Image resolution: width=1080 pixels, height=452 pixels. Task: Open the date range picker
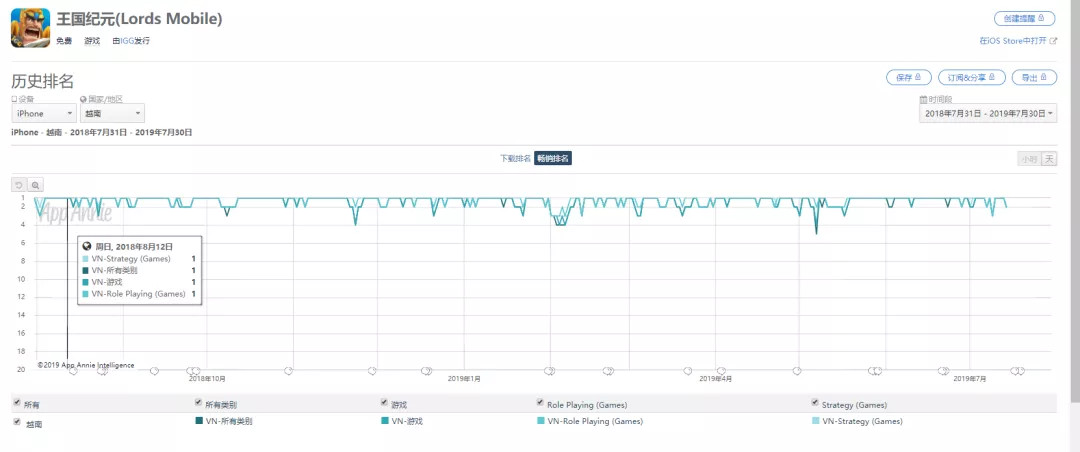[x=987, y=114]
